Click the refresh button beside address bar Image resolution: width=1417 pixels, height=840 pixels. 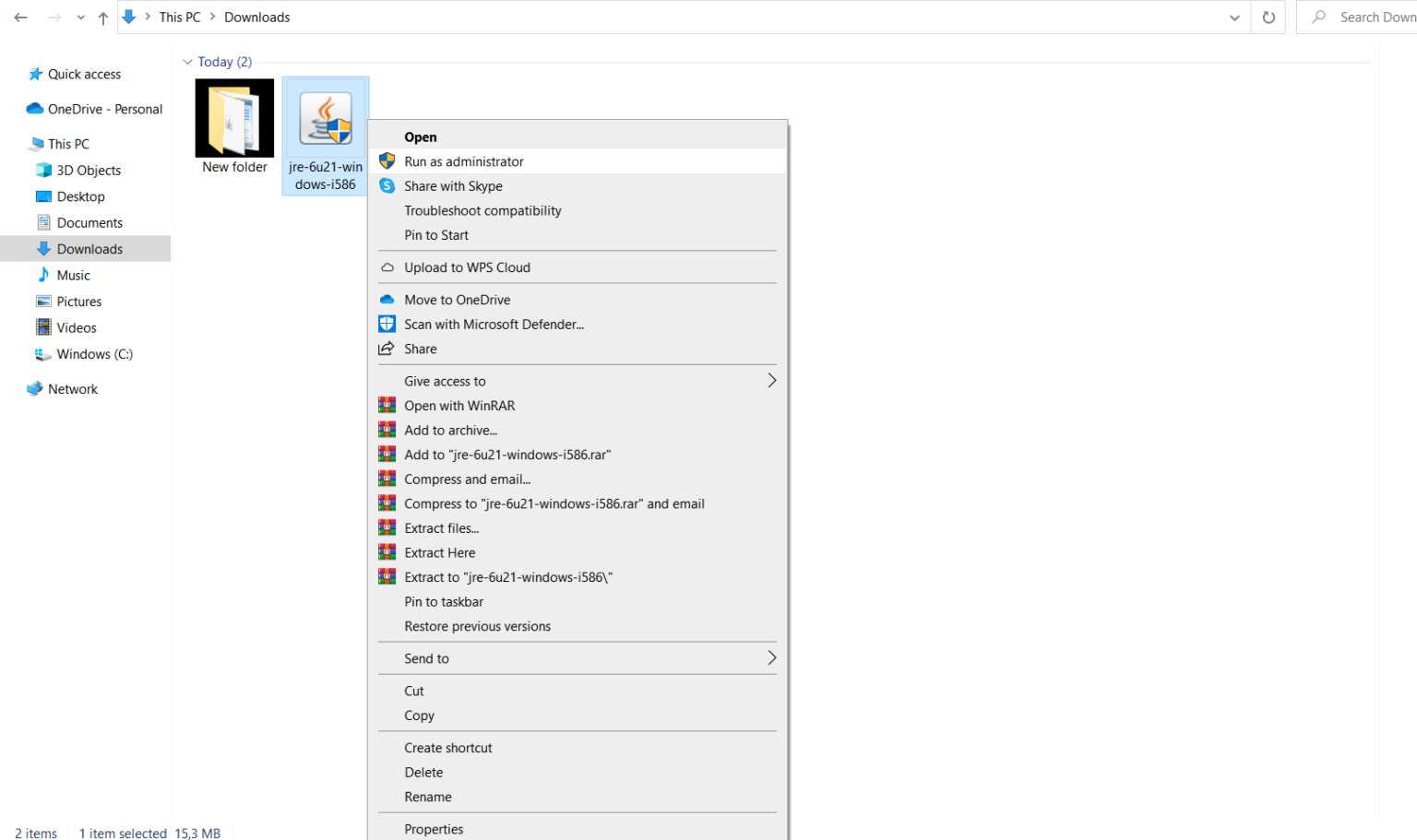coord(1268,17)
